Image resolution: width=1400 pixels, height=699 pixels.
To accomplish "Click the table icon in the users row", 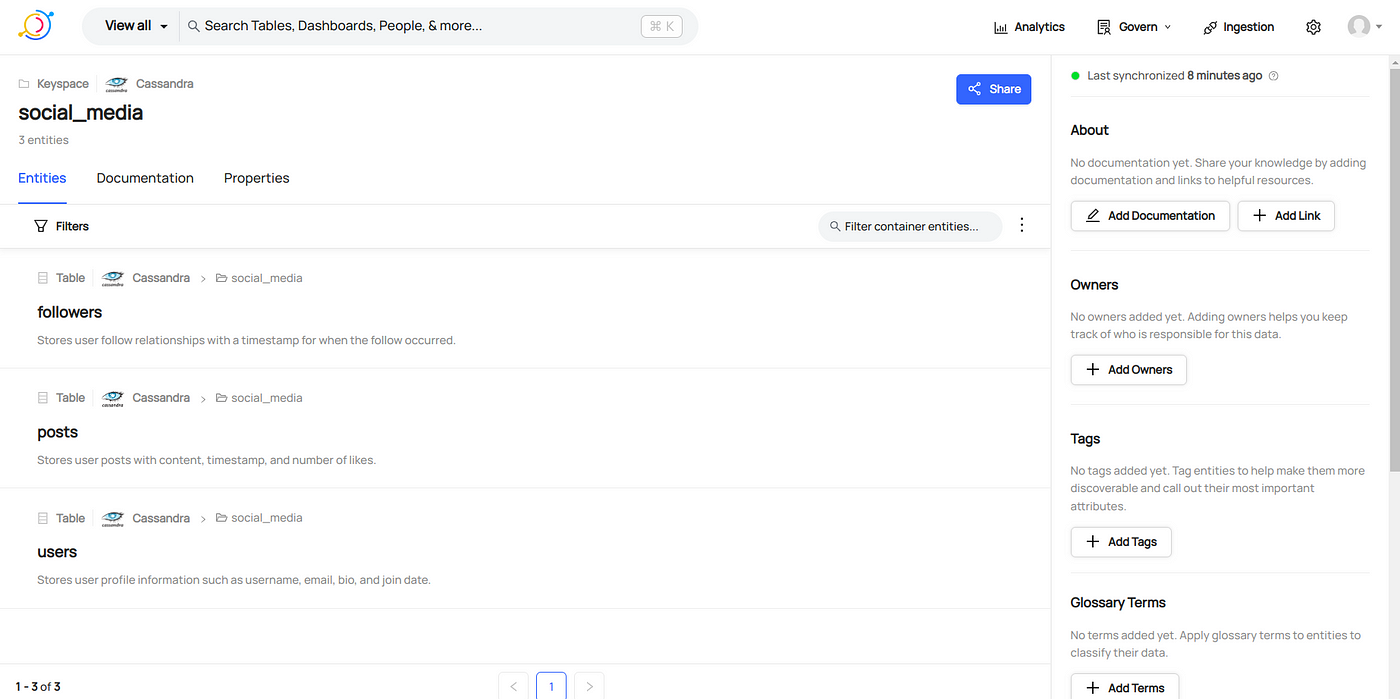I will click(x=42, y=518).
